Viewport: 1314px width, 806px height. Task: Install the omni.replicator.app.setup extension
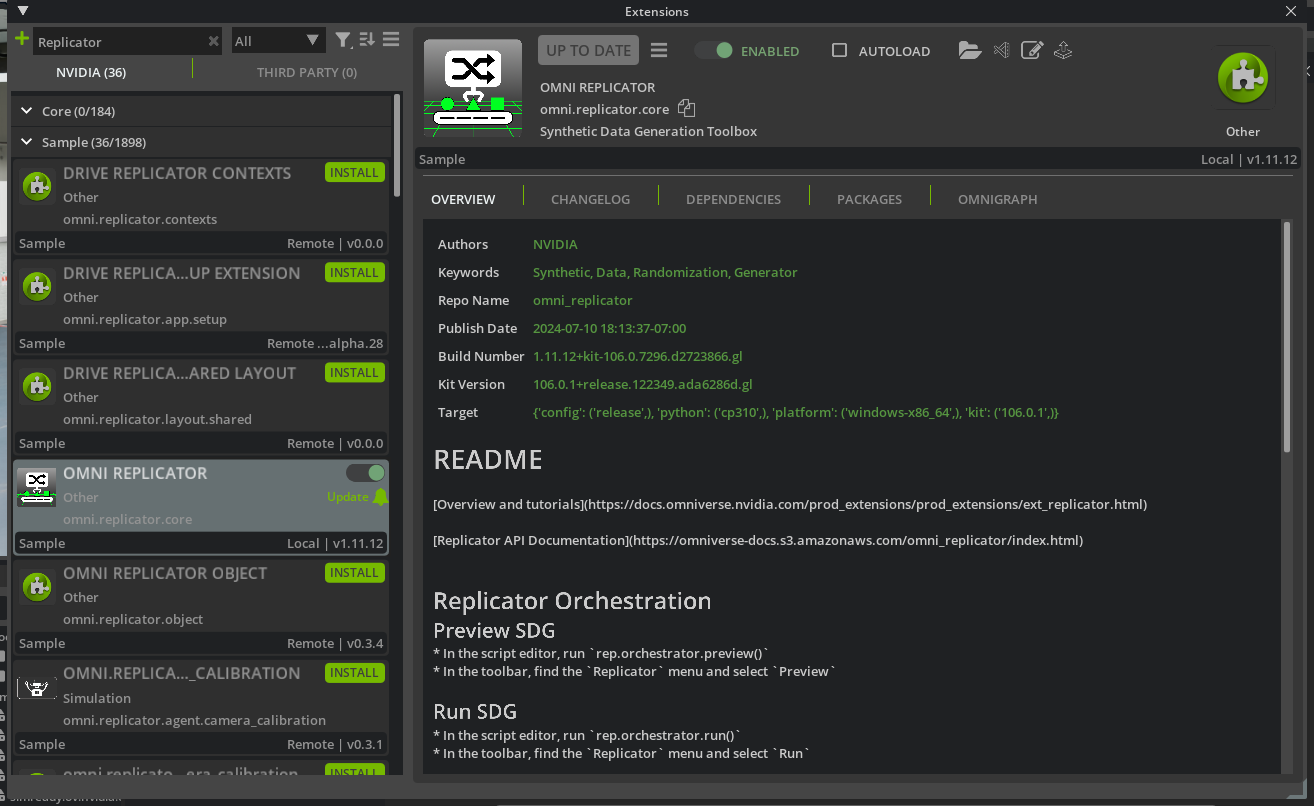point(355,272)
